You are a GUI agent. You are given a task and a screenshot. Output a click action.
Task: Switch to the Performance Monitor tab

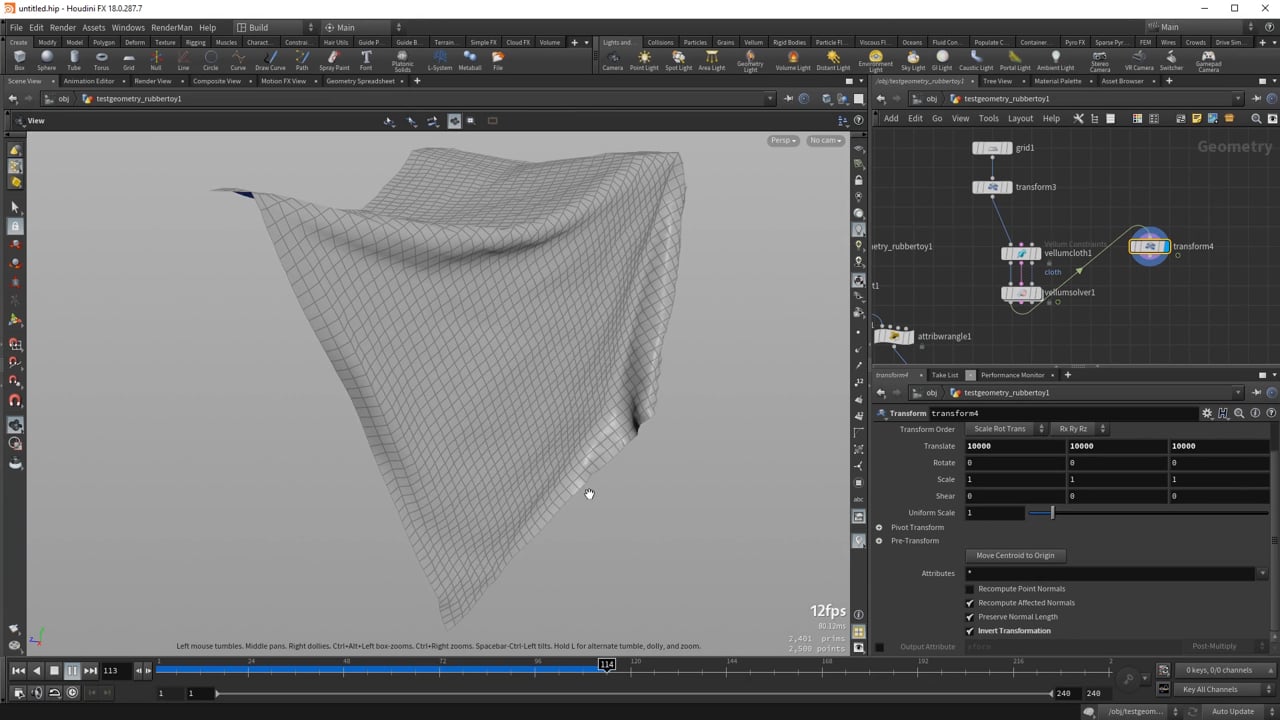pos(1012,374)
